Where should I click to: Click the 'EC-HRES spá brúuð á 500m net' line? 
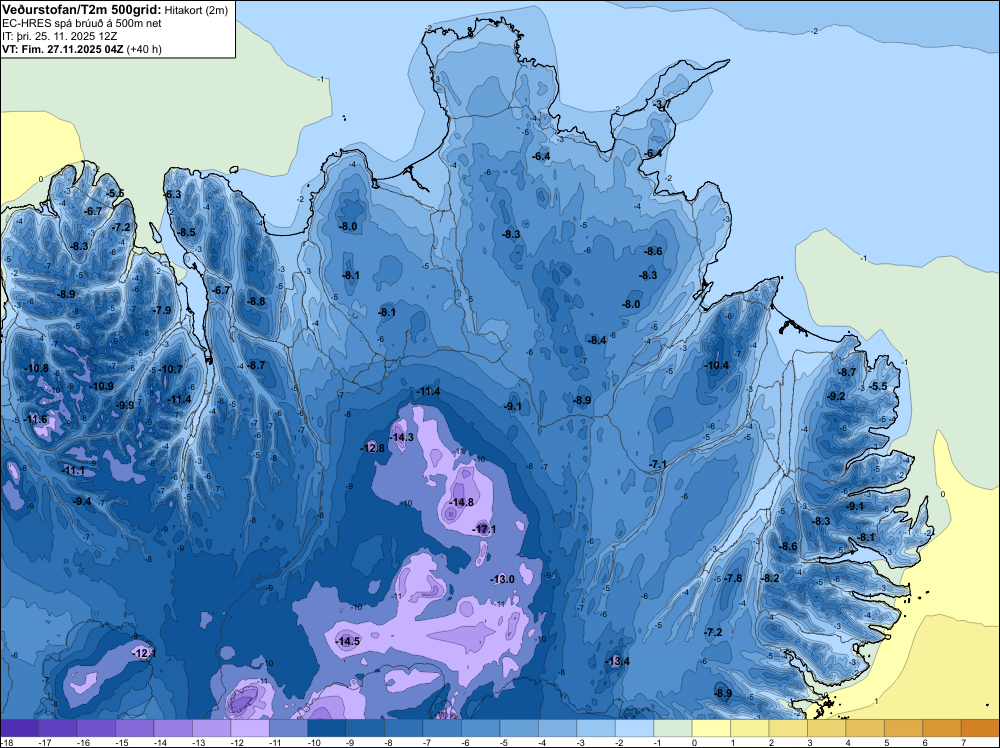[82, 23]
